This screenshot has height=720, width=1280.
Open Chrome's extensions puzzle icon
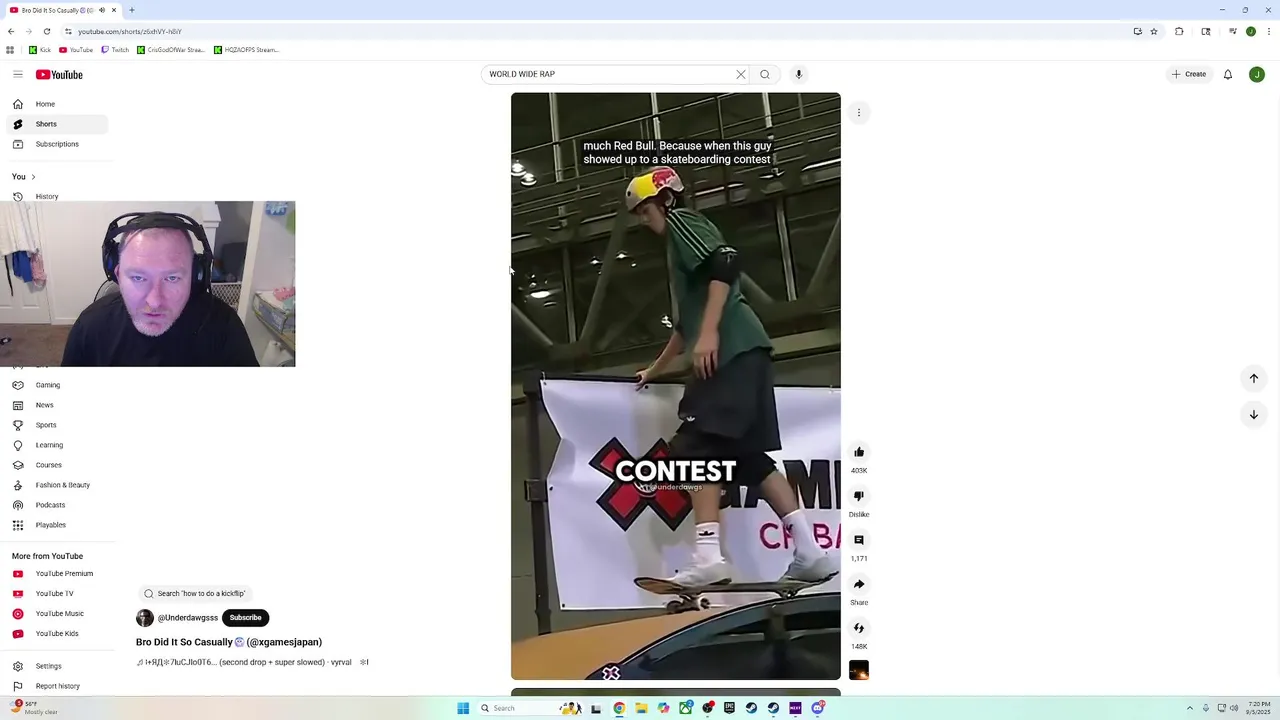pos(1179,31)
